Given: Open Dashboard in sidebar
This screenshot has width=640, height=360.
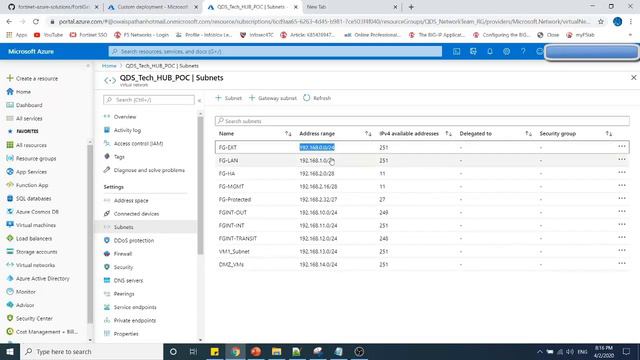Looking at the screenshot, I should point(24,105).
